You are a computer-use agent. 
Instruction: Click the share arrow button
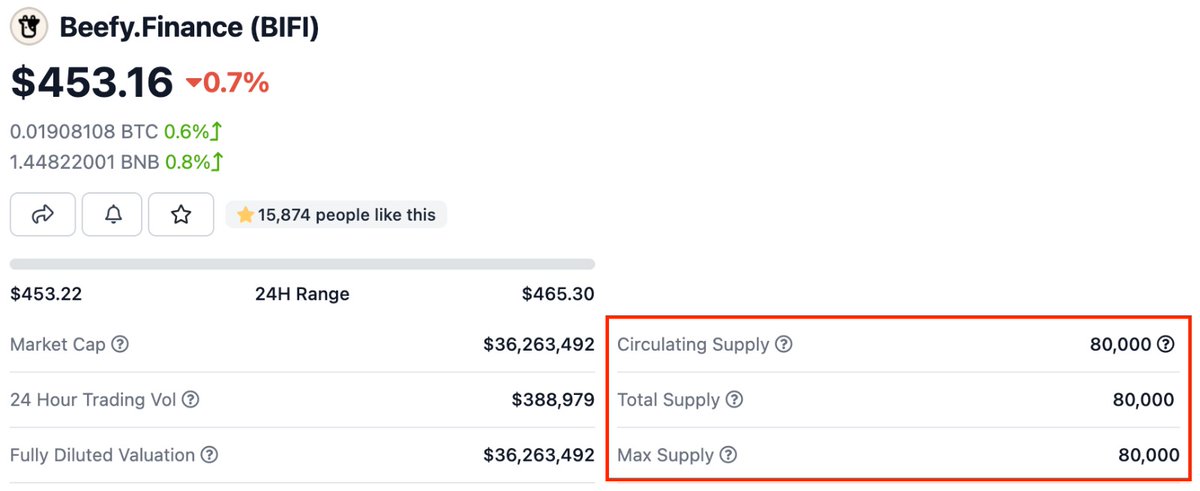pyautogui.click(x=43, y=214)
